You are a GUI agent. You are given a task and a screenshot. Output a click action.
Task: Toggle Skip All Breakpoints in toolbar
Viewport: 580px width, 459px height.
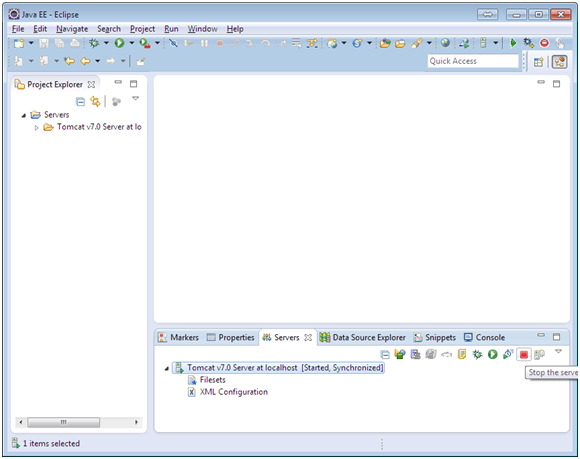(173, 43)
